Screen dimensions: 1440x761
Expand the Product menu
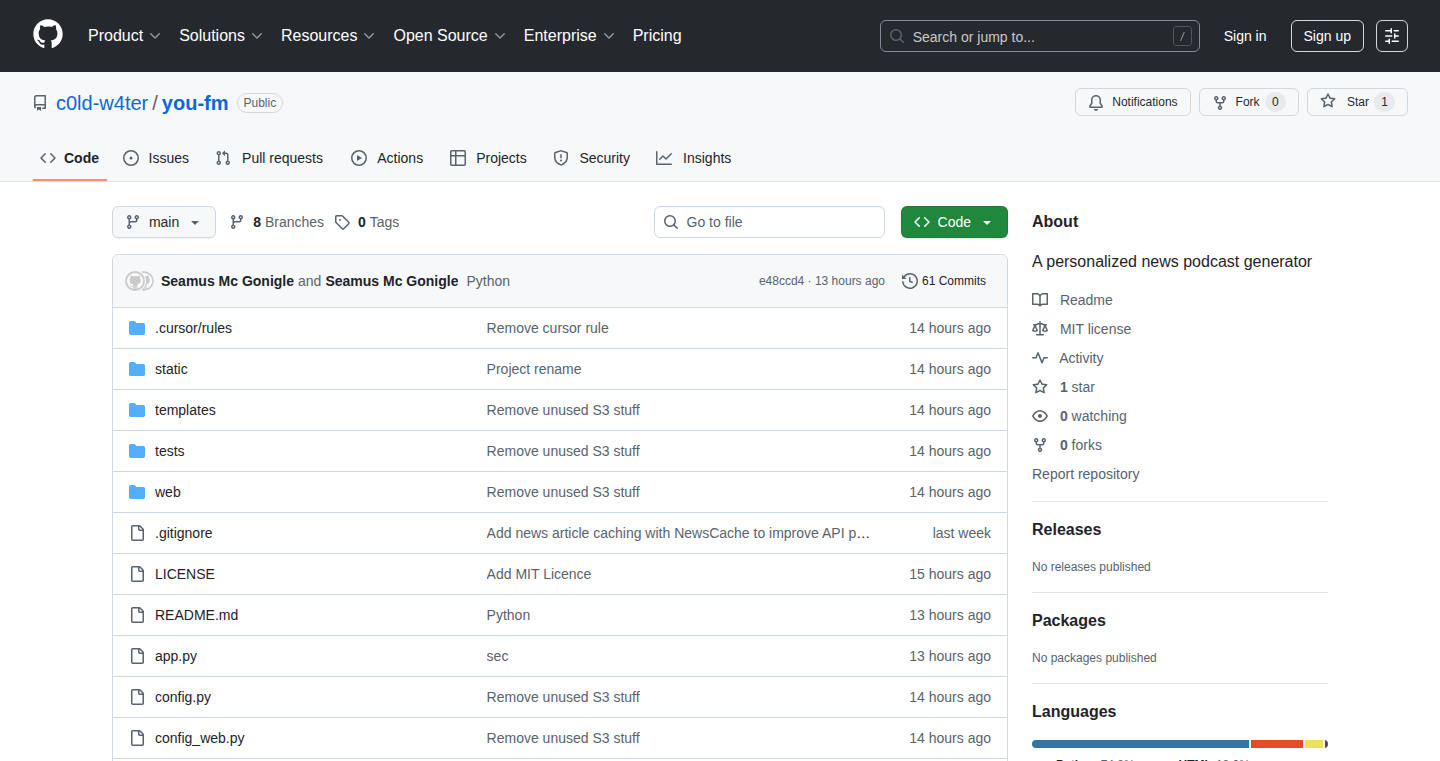(124, 35)
